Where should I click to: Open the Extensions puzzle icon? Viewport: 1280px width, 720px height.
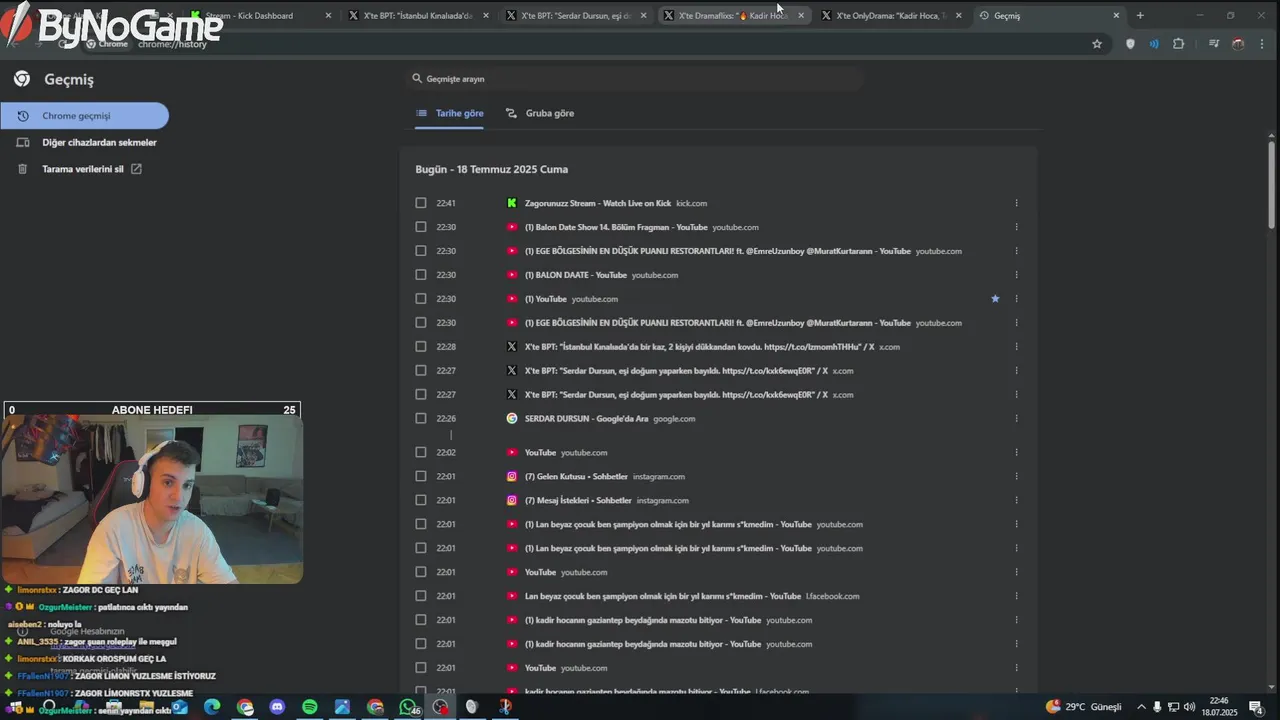click(x=1178, y=44)
